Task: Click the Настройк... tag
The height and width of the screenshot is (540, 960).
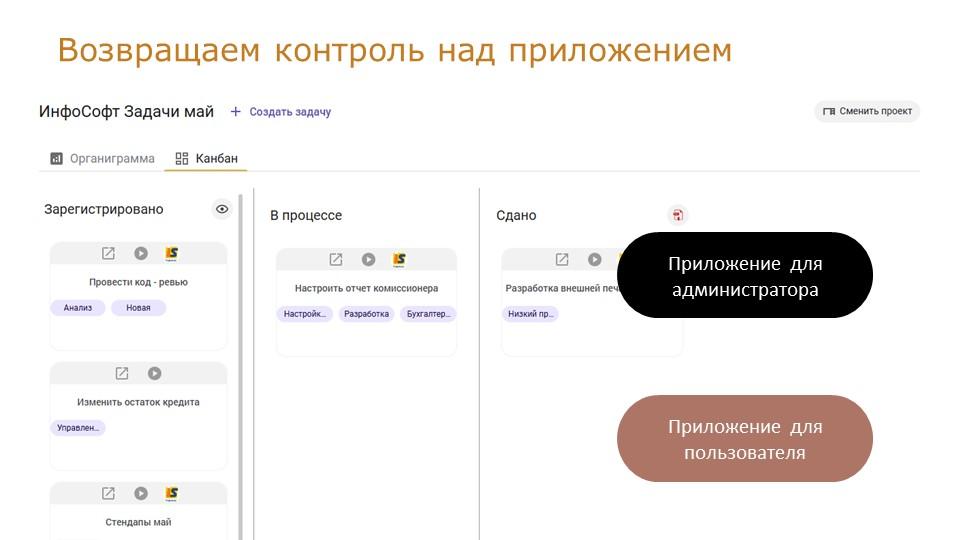Action: (304, 314)
